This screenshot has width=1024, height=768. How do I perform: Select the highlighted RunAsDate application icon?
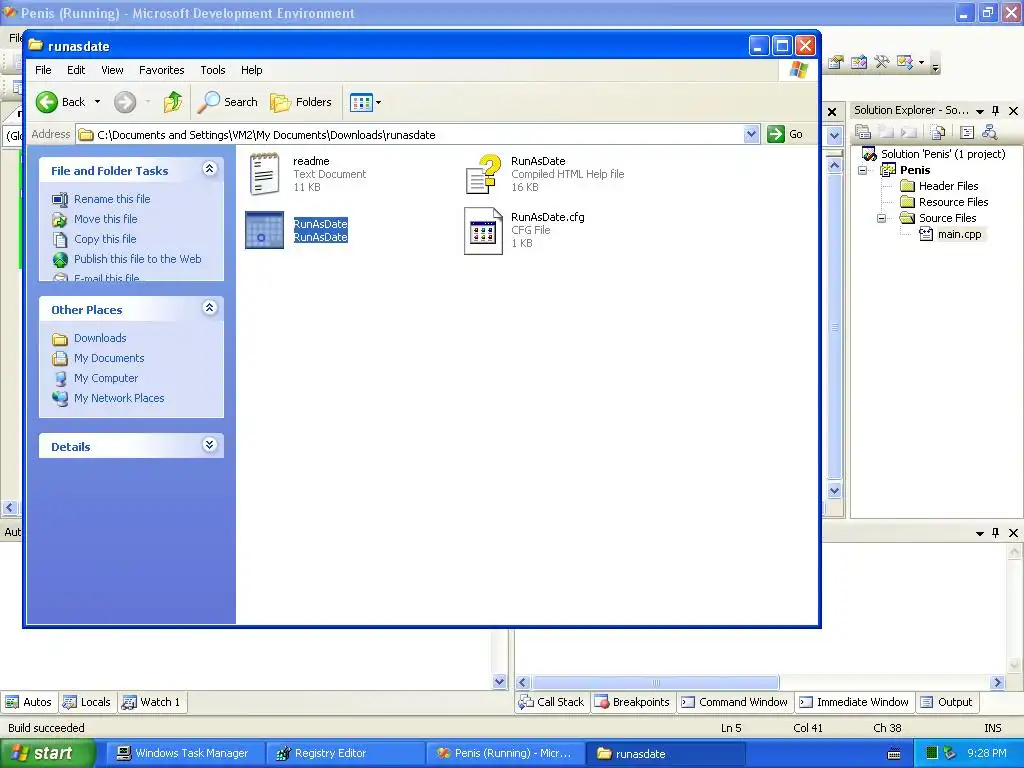pos(264,230)
